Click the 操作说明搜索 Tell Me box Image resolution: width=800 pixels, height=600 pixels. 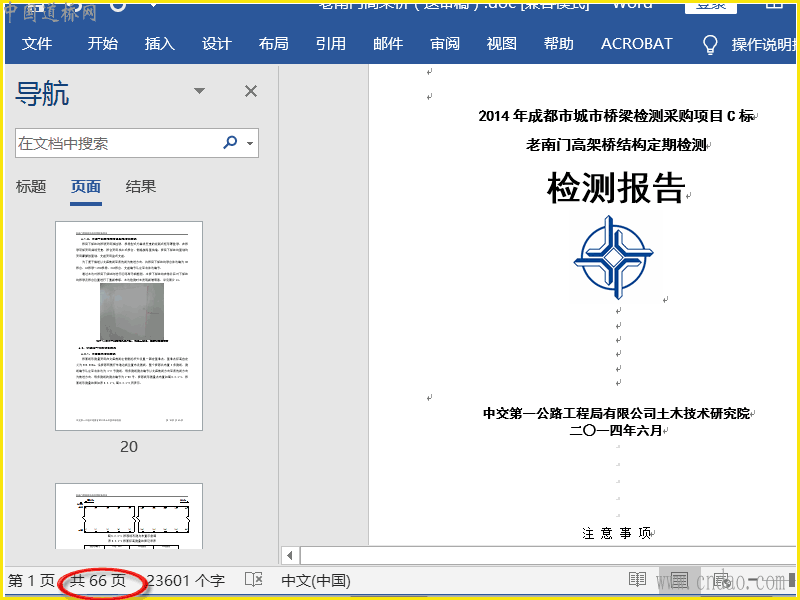click(763, 44)
